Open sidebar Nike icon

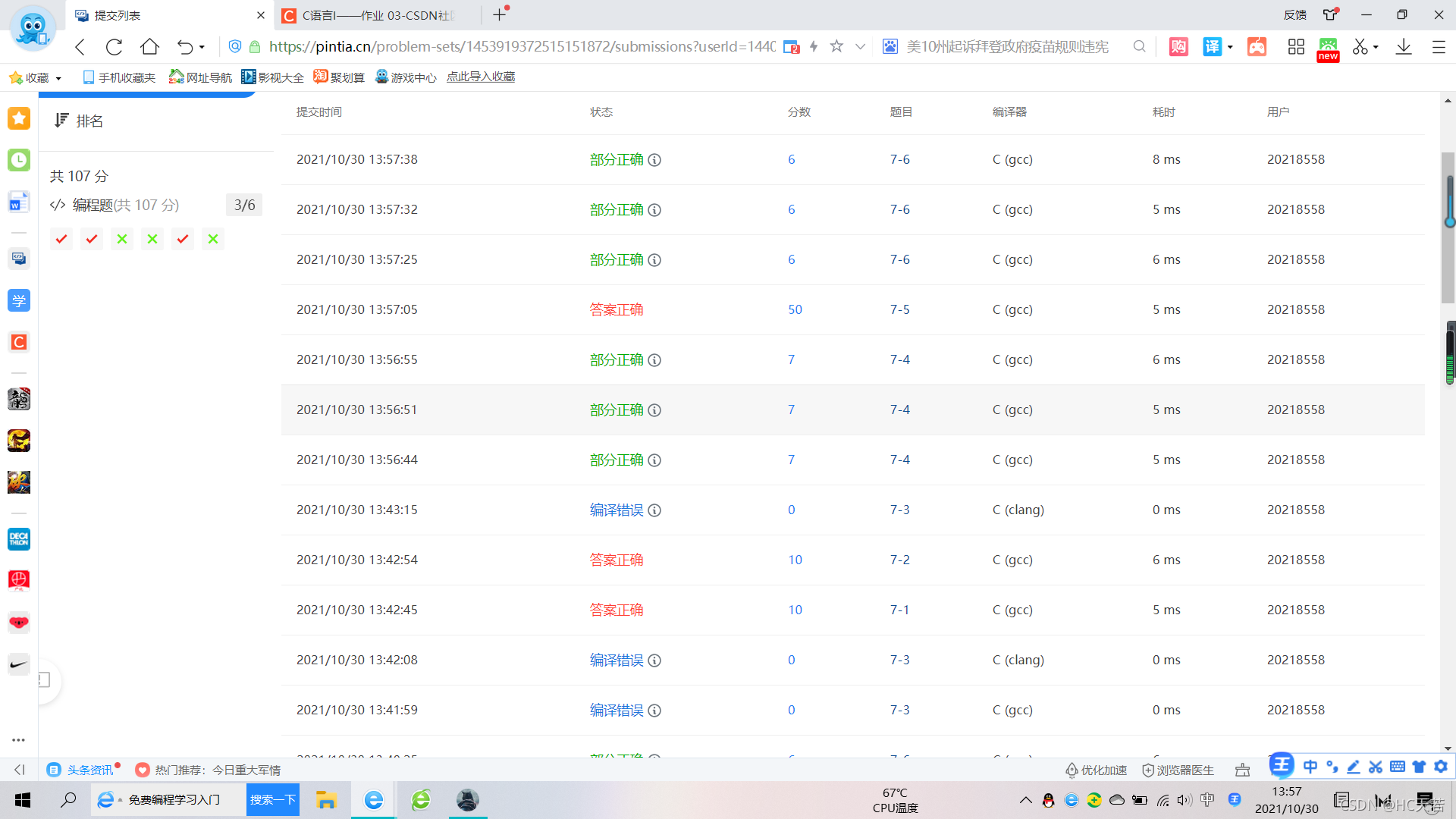tap(19, 664)
